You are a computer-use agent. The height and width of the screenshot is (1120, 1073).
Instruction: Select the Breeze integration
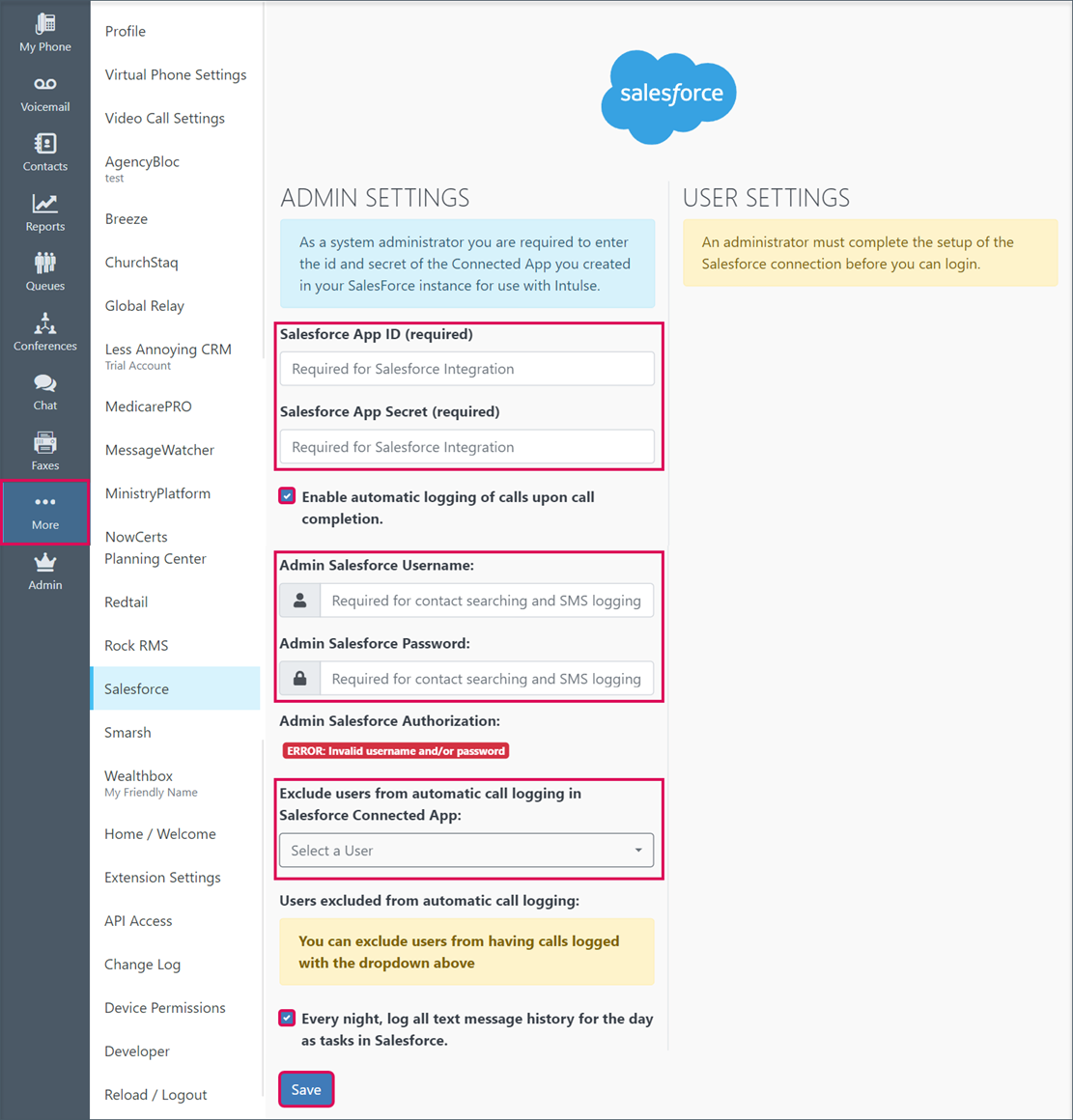coord(127,219)
